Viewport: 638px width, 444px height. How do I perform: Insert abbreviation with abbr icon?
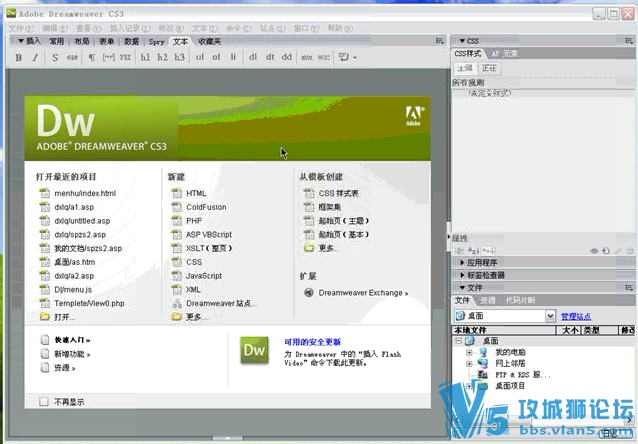coord(307,57)
